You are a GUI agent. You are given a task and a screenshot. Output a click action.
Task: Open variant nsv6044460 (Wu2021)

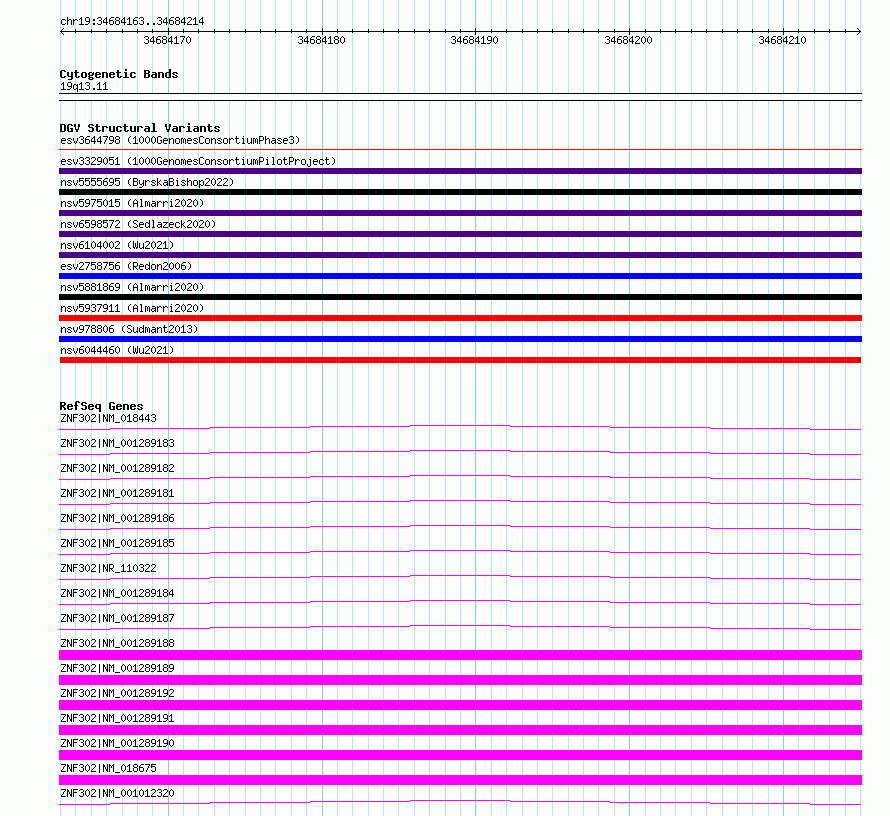tap(117, 350)
